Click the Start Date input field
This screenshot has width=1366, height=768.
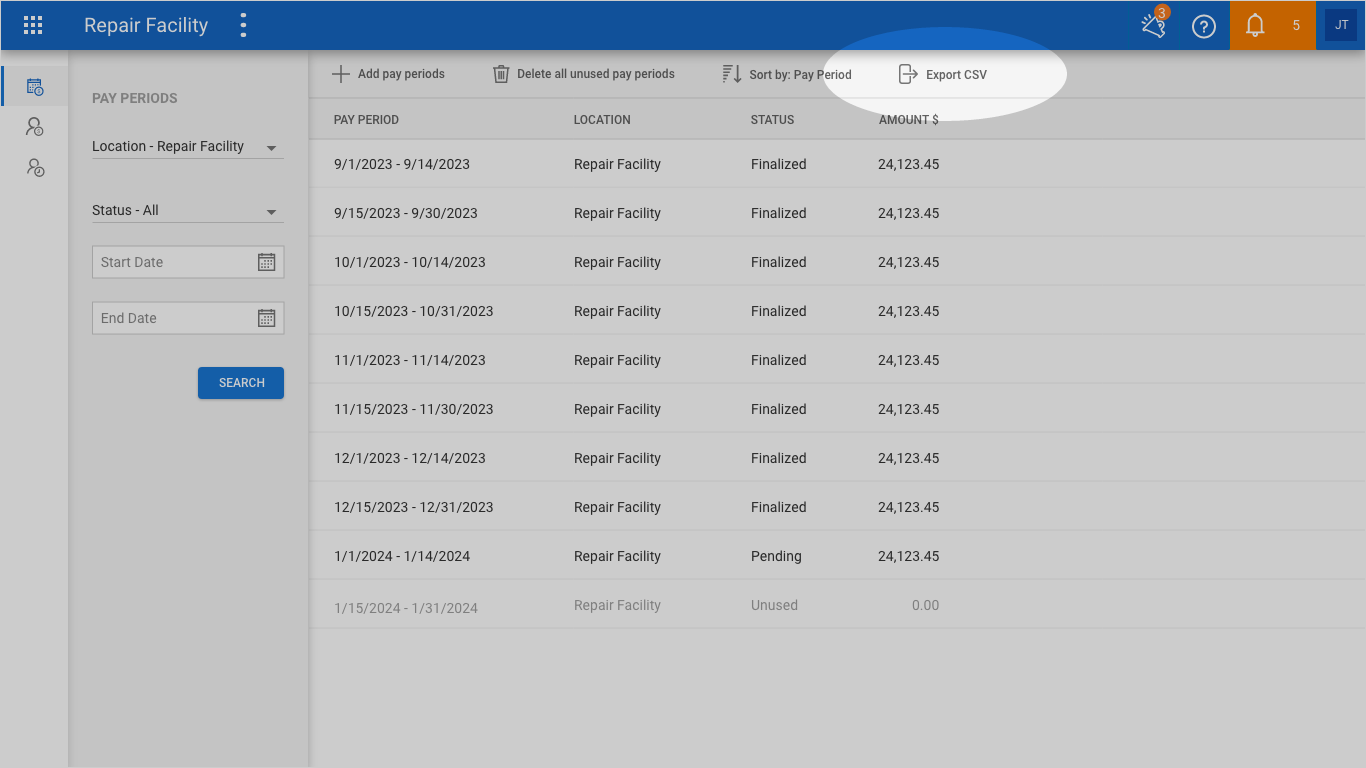click(188, 262)
